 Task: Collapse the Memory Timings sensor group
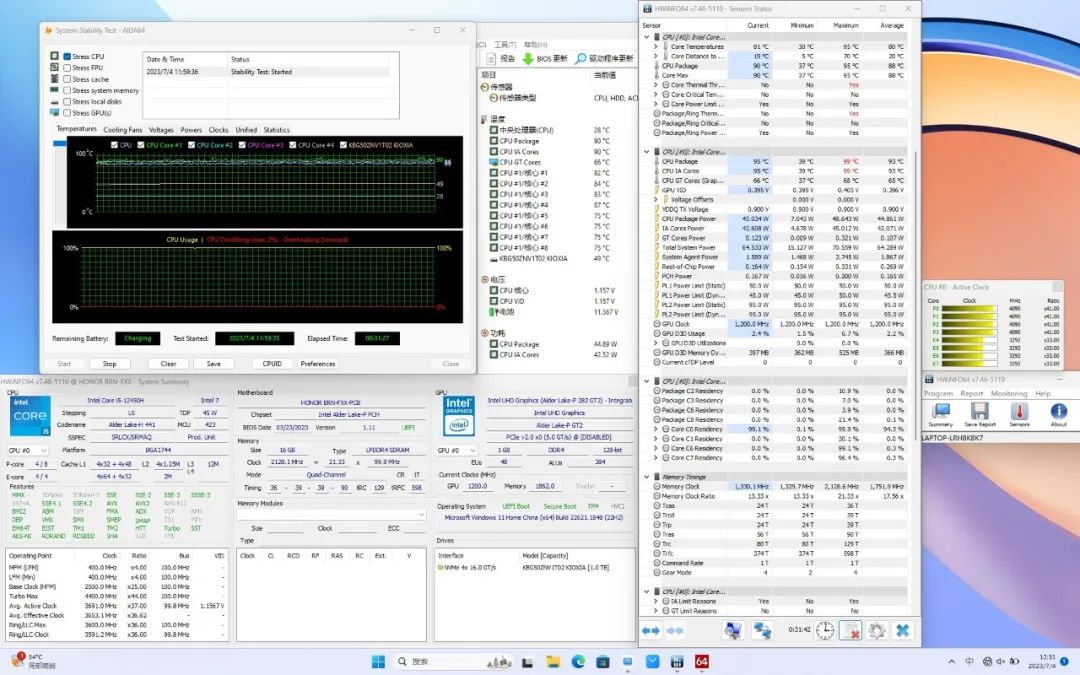(646, 477)
